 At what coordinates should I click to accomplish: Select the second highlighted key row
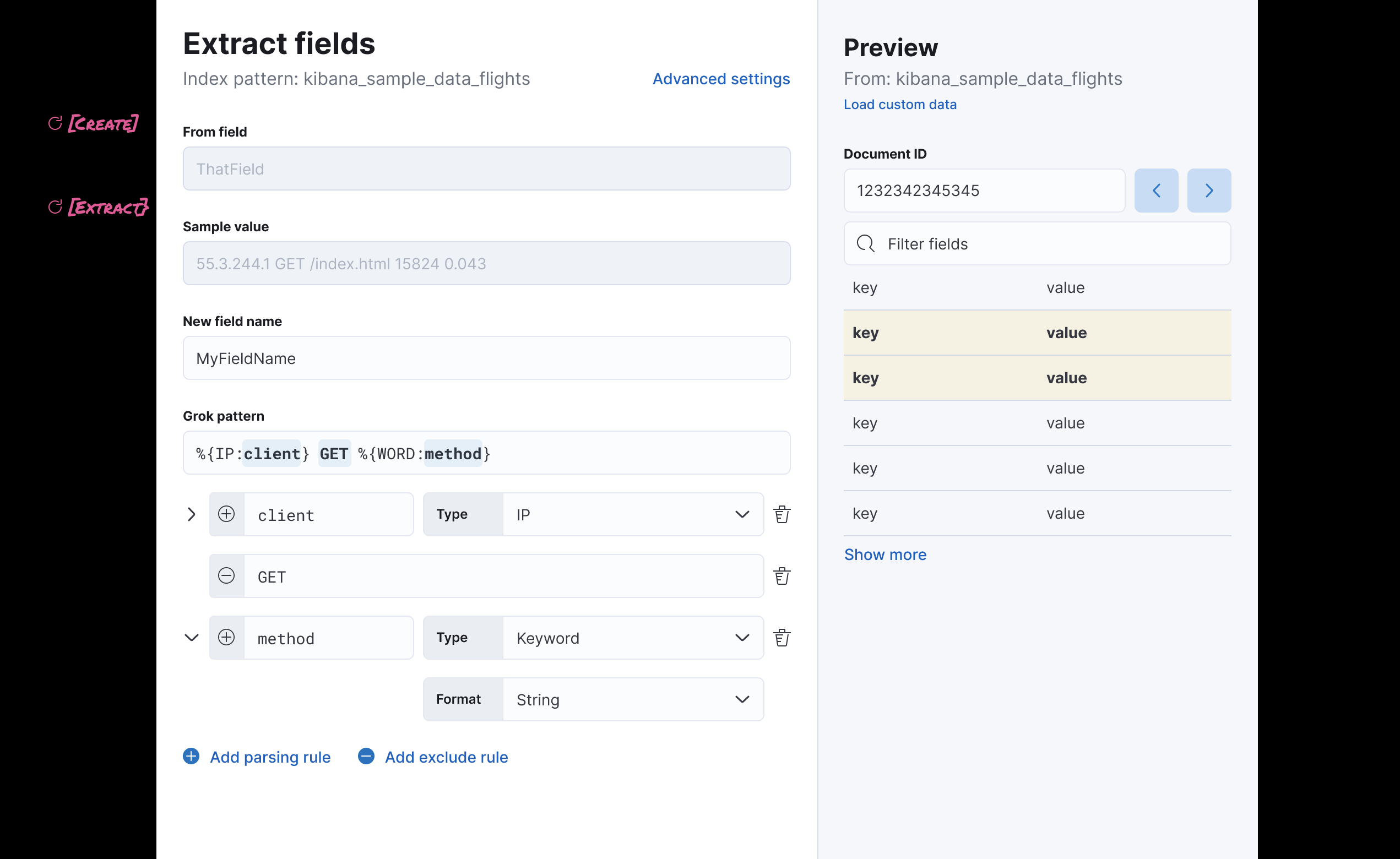pyautogui.click(x=1036, y=377)
